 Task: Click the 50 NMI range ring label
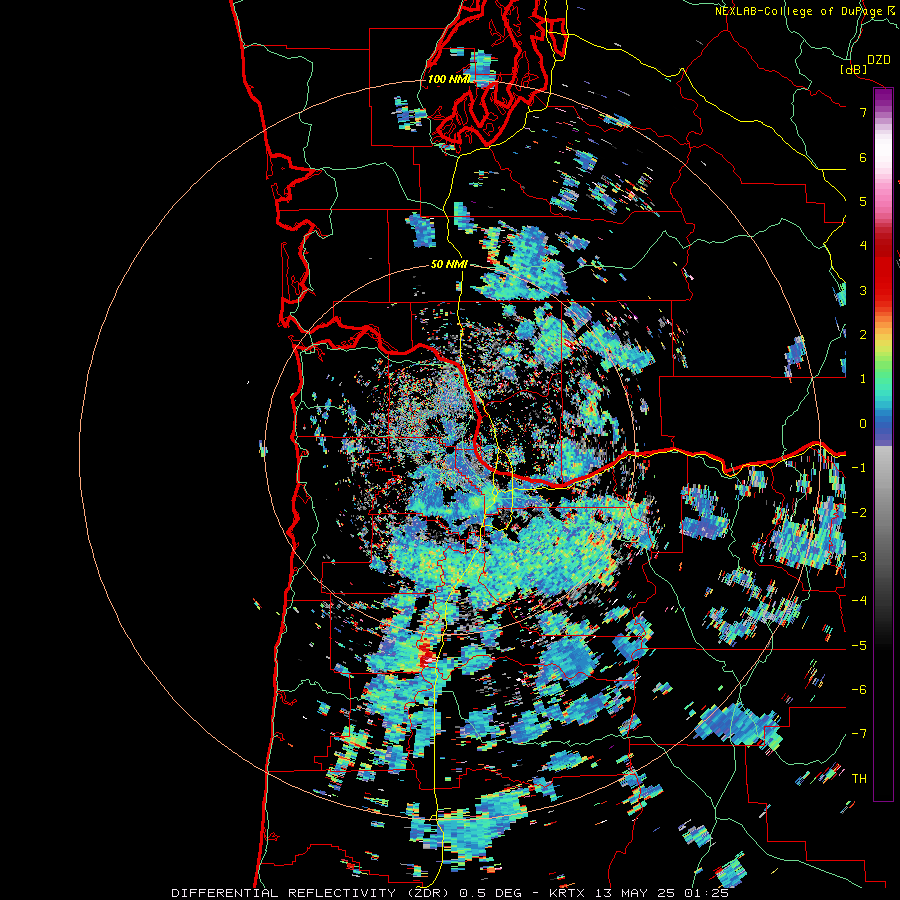[x=449, y=264]
